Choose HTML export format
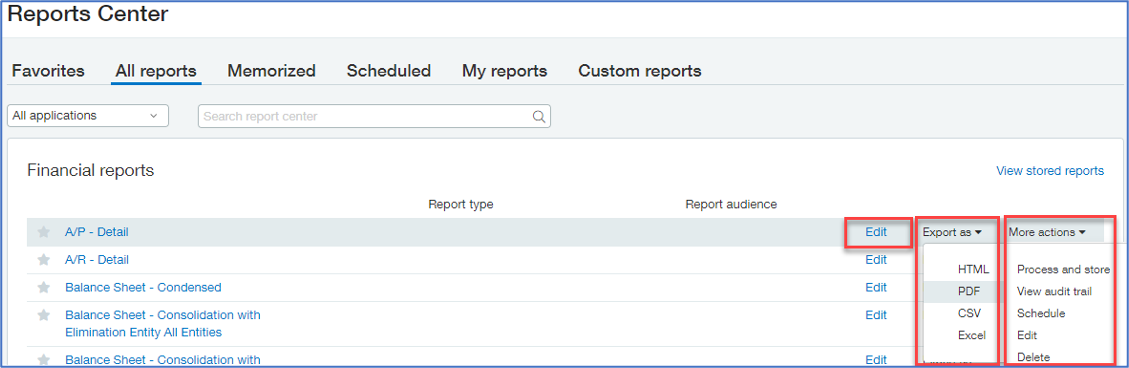1129x368 pixels. click(x=973, y=269)
